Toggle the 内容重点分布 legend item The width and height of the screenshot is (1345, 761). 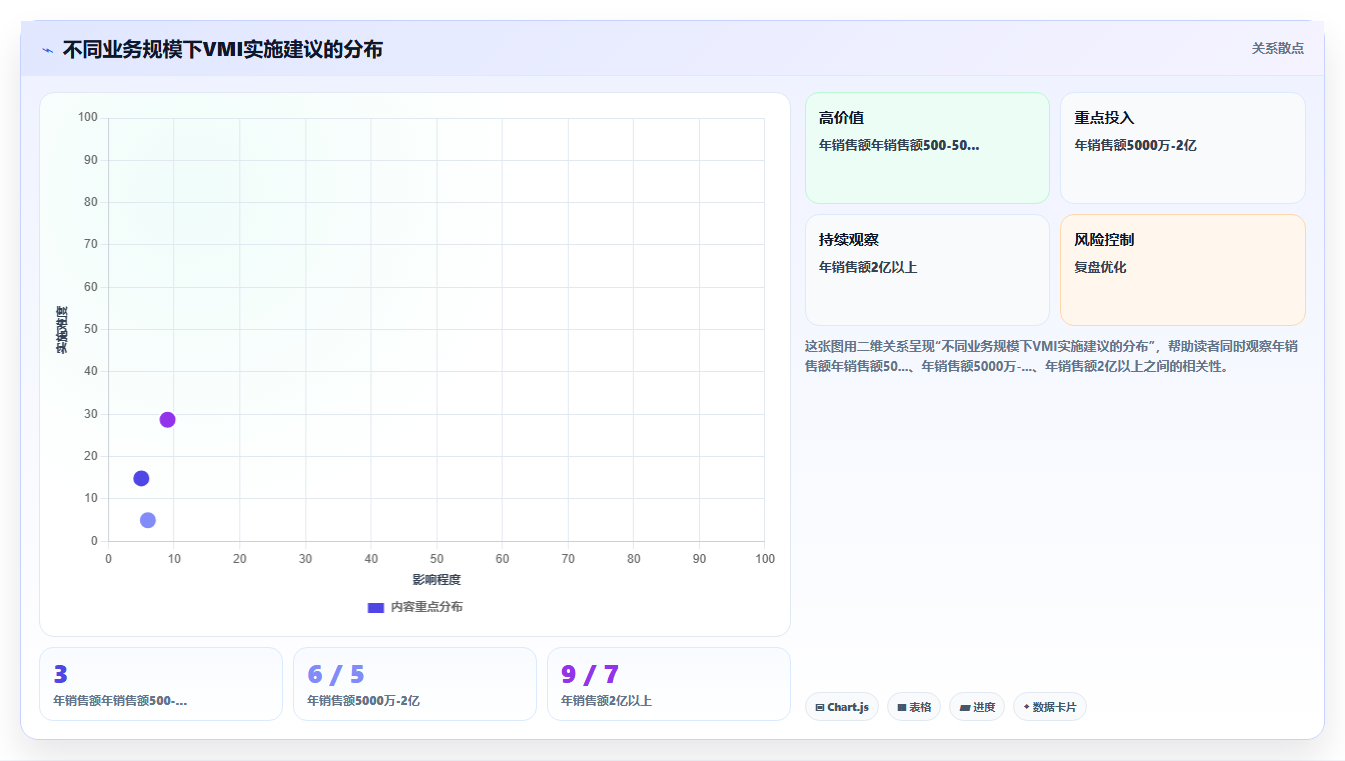tap(415, 607)
